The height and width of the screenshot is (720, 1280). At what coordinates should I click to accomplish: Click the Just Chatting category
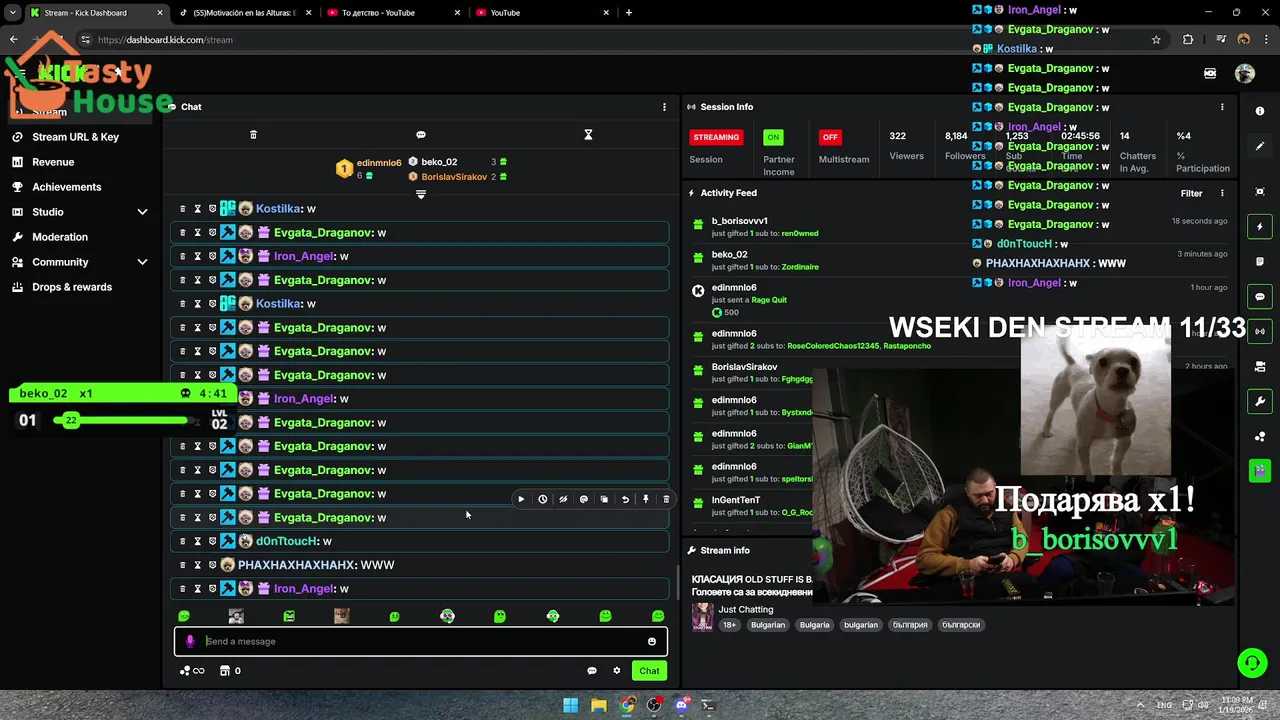745,609
